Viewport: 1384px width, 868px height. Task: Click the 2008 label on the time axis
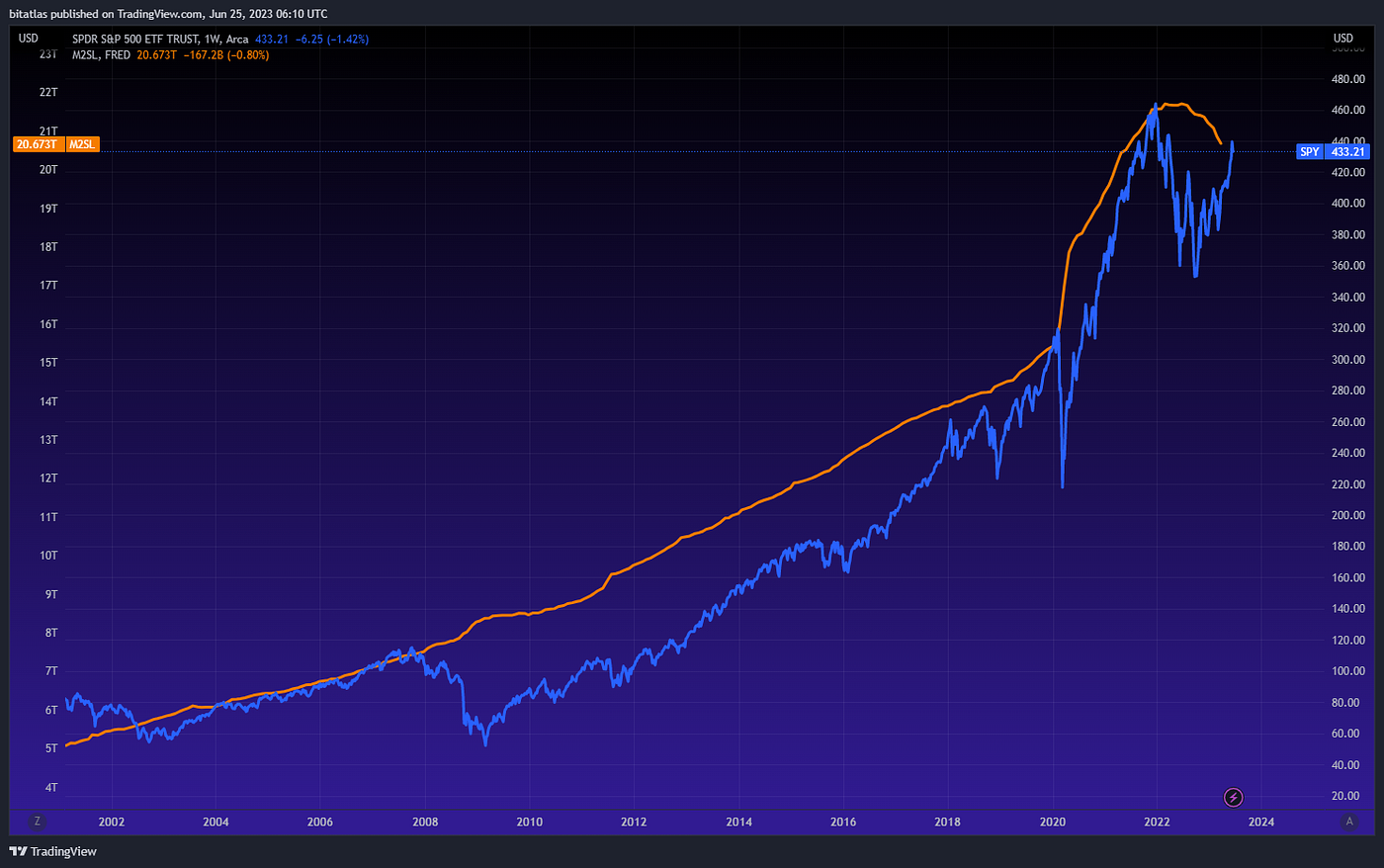pyautogui.click(x=425, y=822)
